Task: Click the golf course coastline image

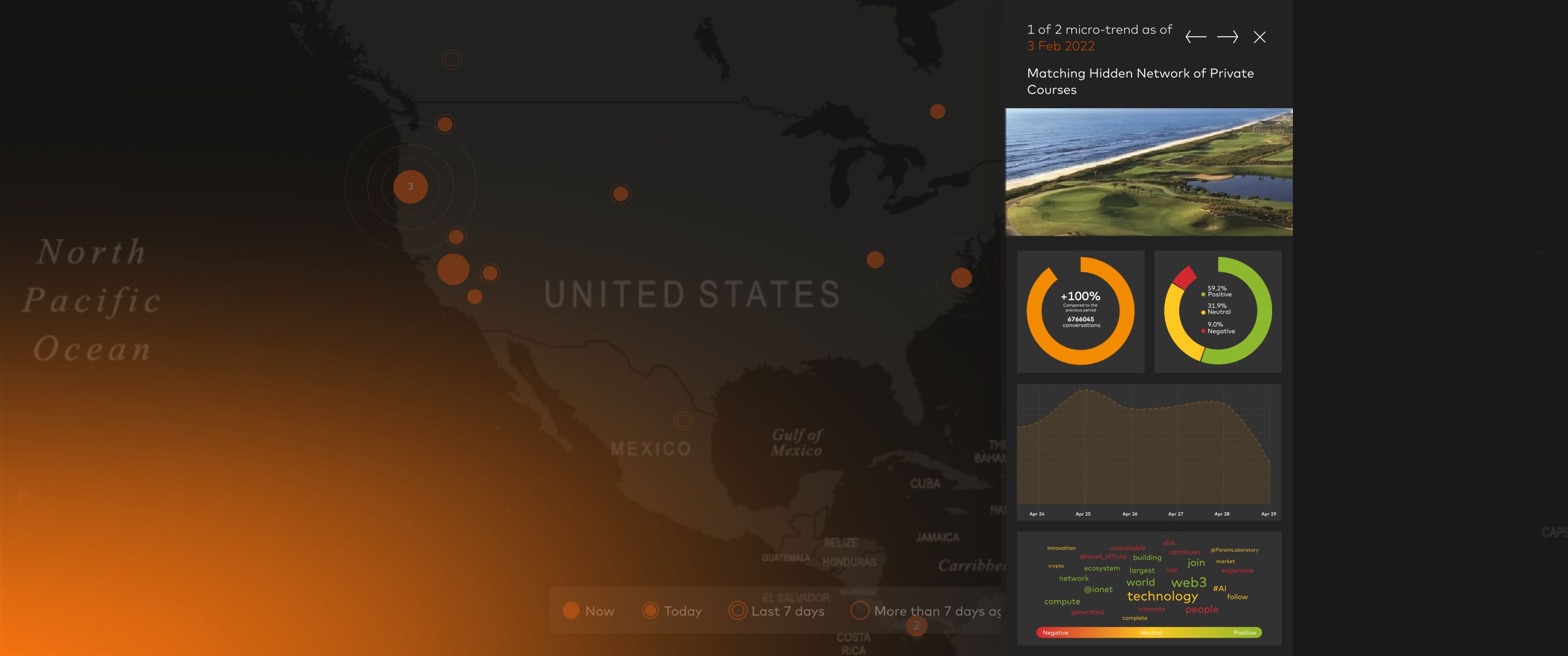Action: (1149, 172)
